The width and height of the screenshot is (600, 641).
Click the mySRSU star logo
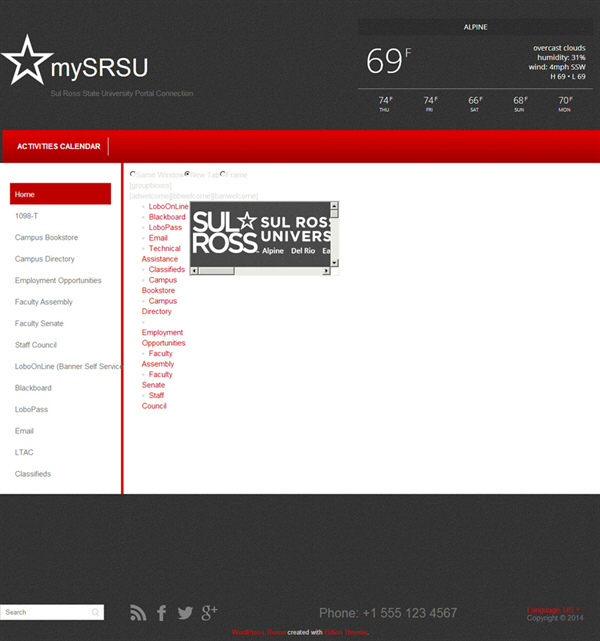[x=27, y=62]
